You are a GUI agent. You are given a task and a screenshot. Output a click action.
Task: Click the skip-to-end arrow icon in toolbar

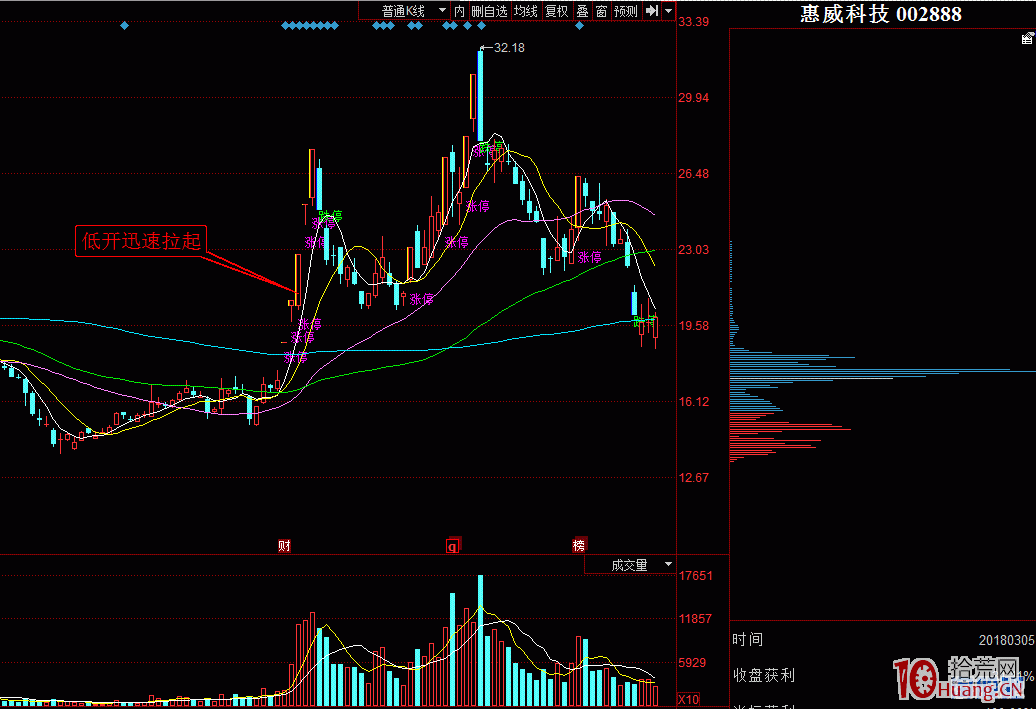point(651,11)
